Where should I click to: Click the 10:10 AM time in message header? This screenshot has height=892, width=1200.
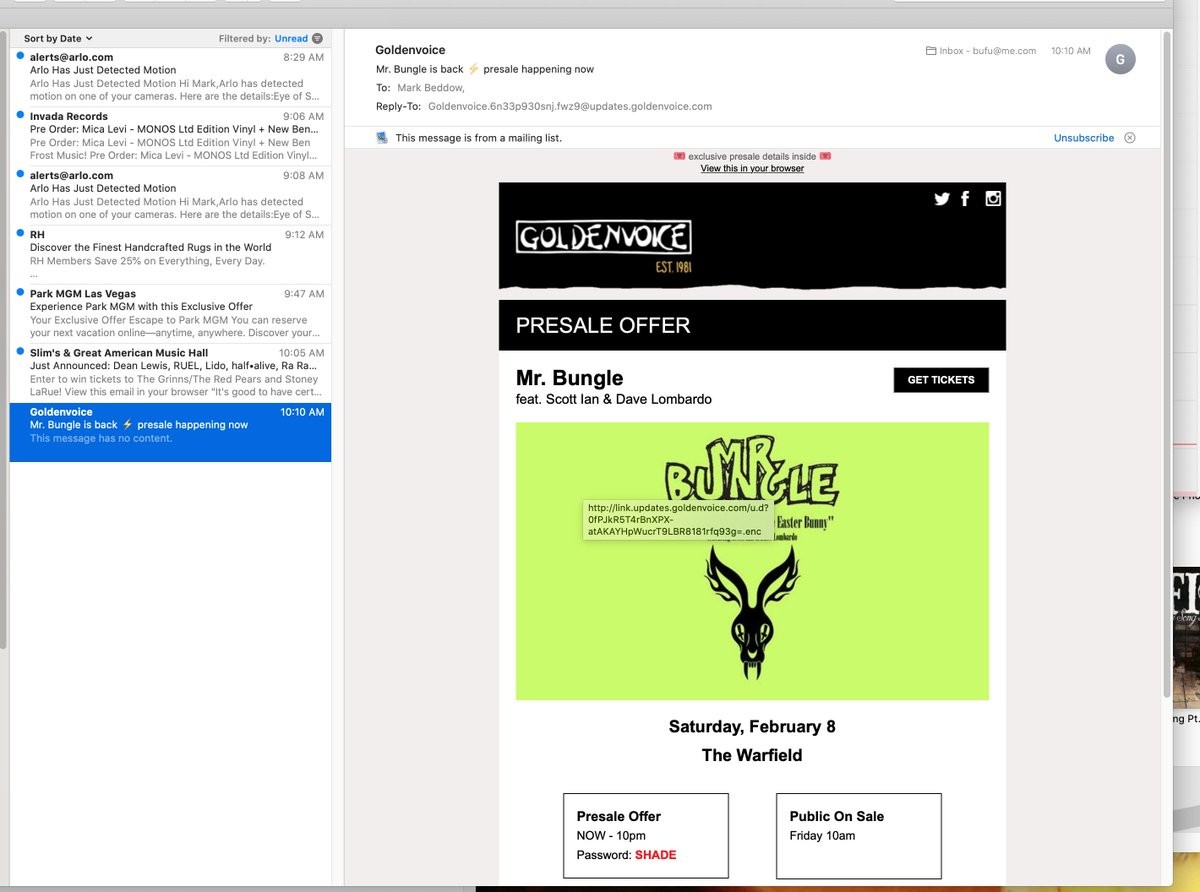1071,50
